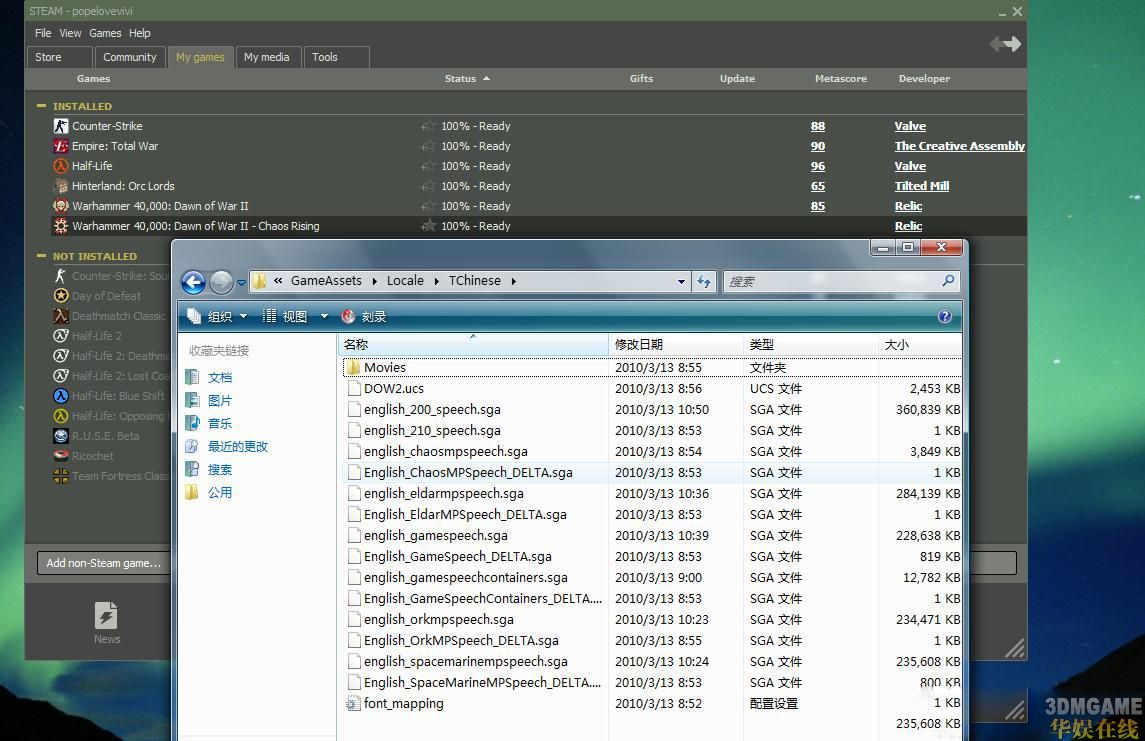This screenshot has height=741, width=1145.
Task: Expand the GameAssets breadcrumb arrow
Action: (x=375, y=281)
